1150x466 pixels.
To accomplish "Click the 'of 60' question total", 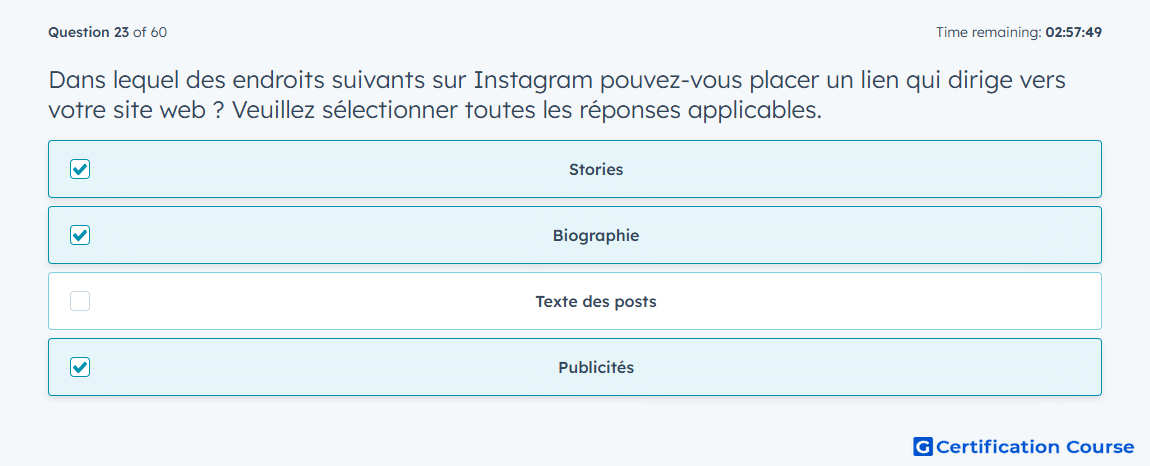I will point(150,32).
